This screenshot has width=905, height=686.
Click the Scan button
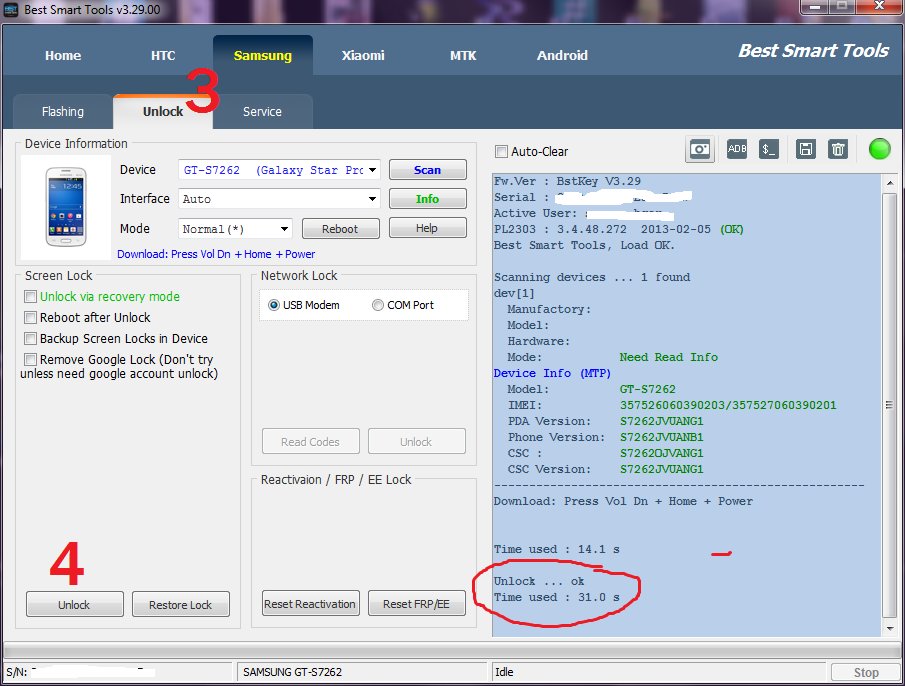pyautogui.click(x=428, y=170)
